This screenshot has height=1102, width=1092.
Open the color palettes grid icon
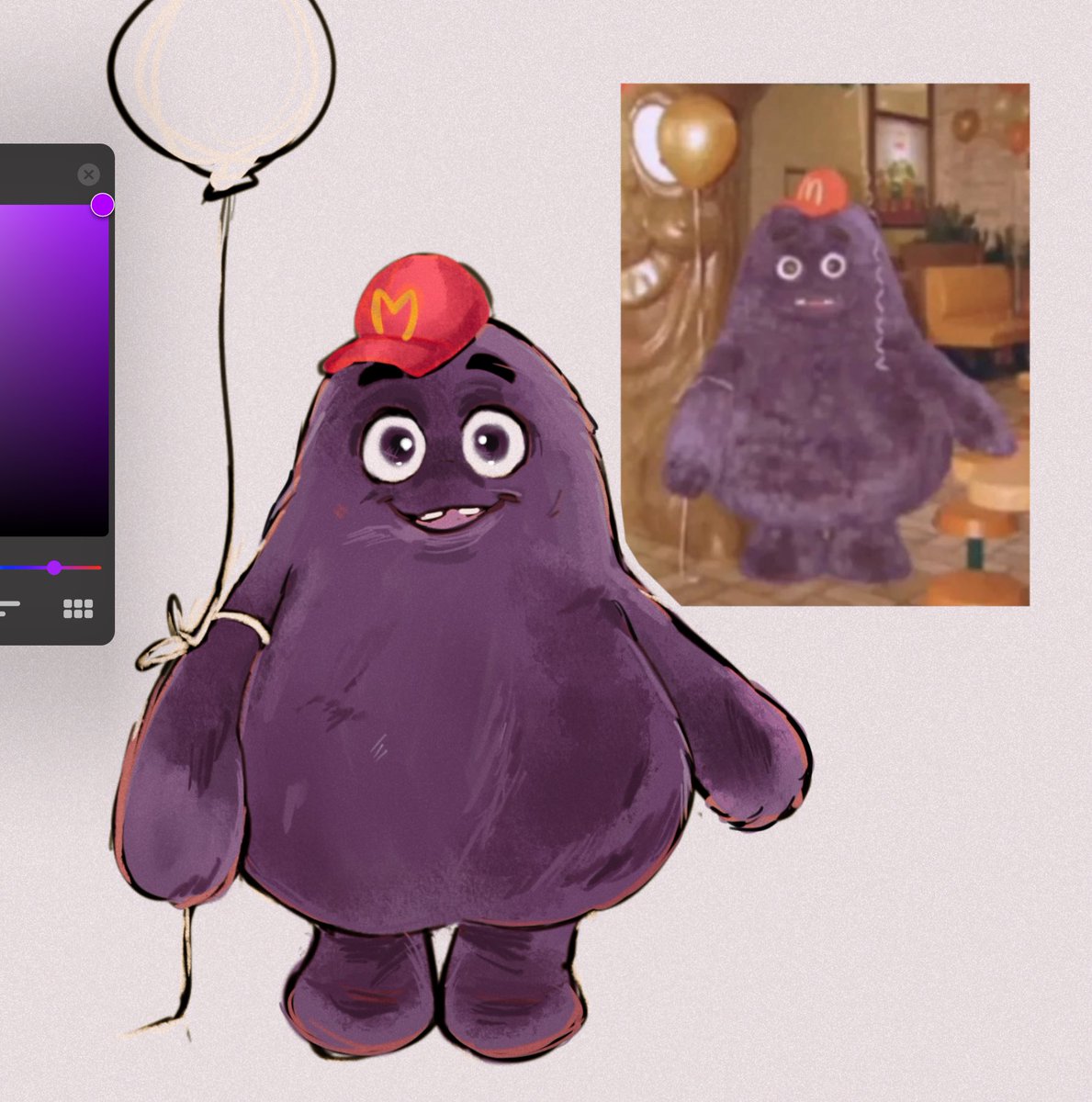pos(78,609)
